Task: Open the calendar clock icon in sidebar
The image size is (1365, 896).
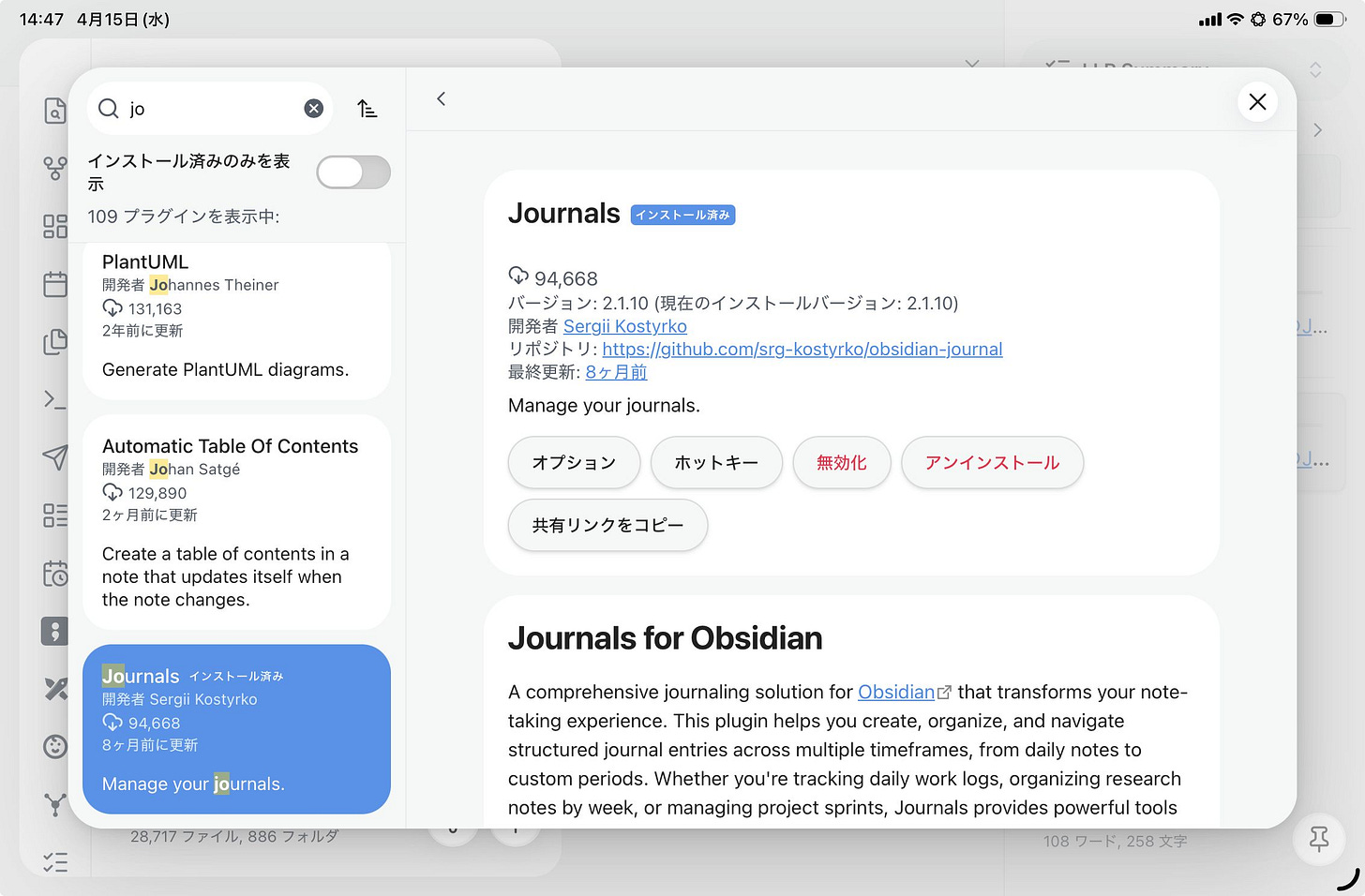Action: 55,573
